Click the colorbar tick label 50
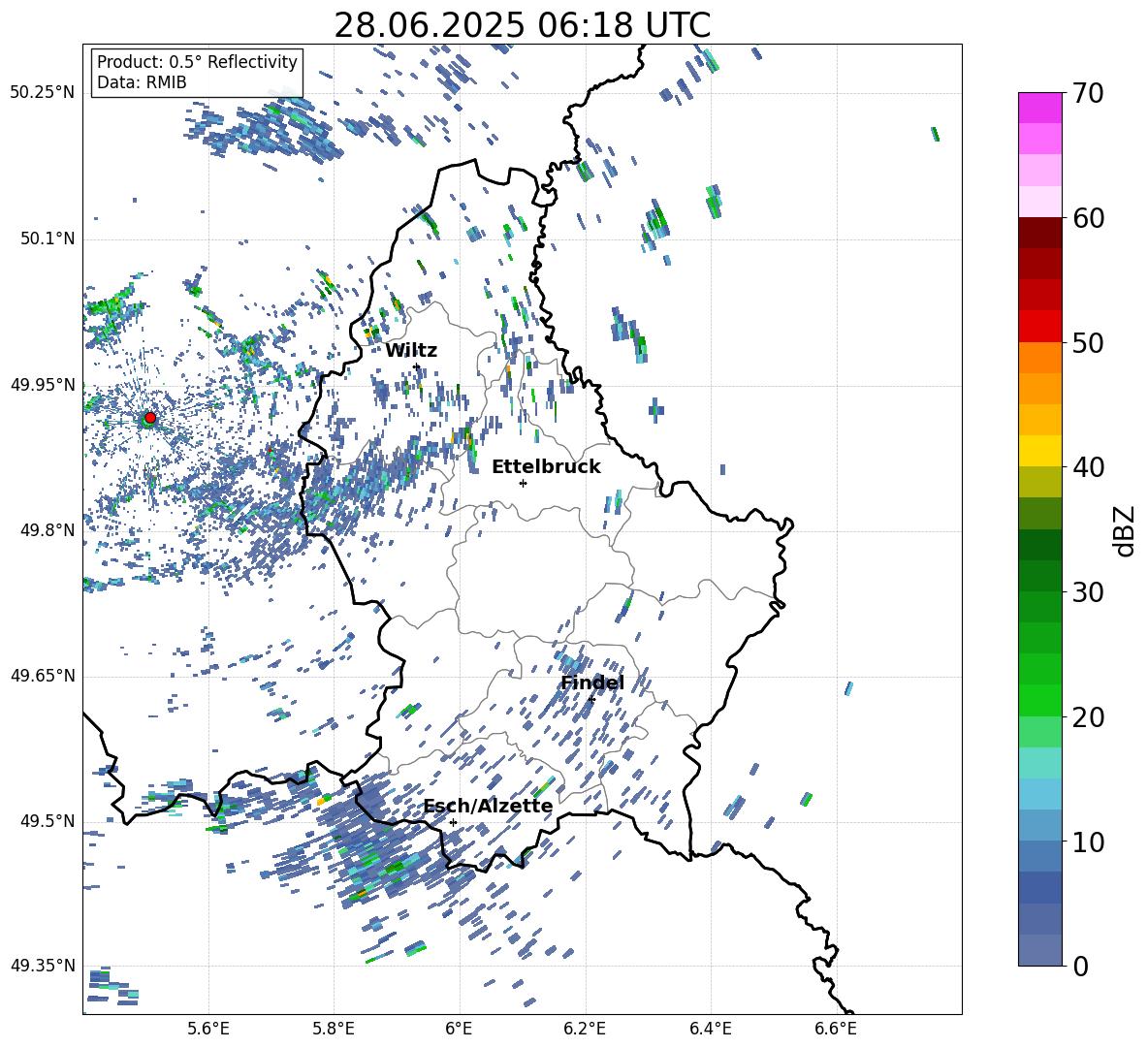The image size is (1148, 1048). pos(1087,343)
